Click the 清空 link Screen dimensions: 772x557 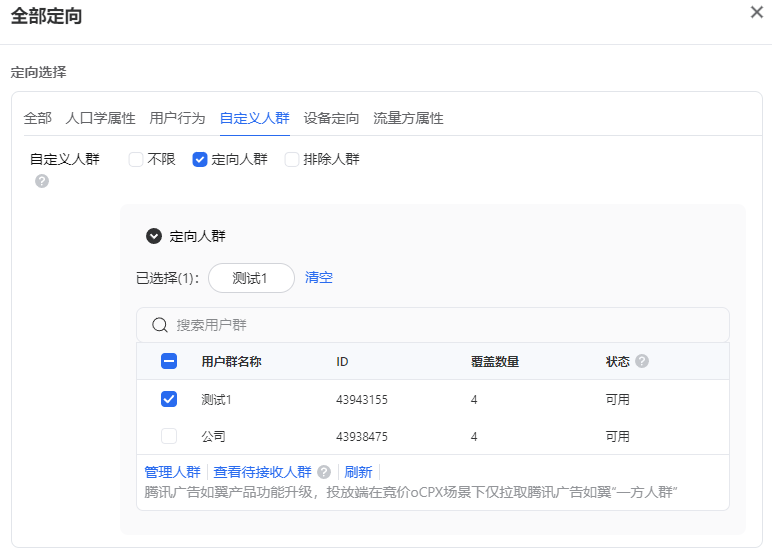click(319, 277)
